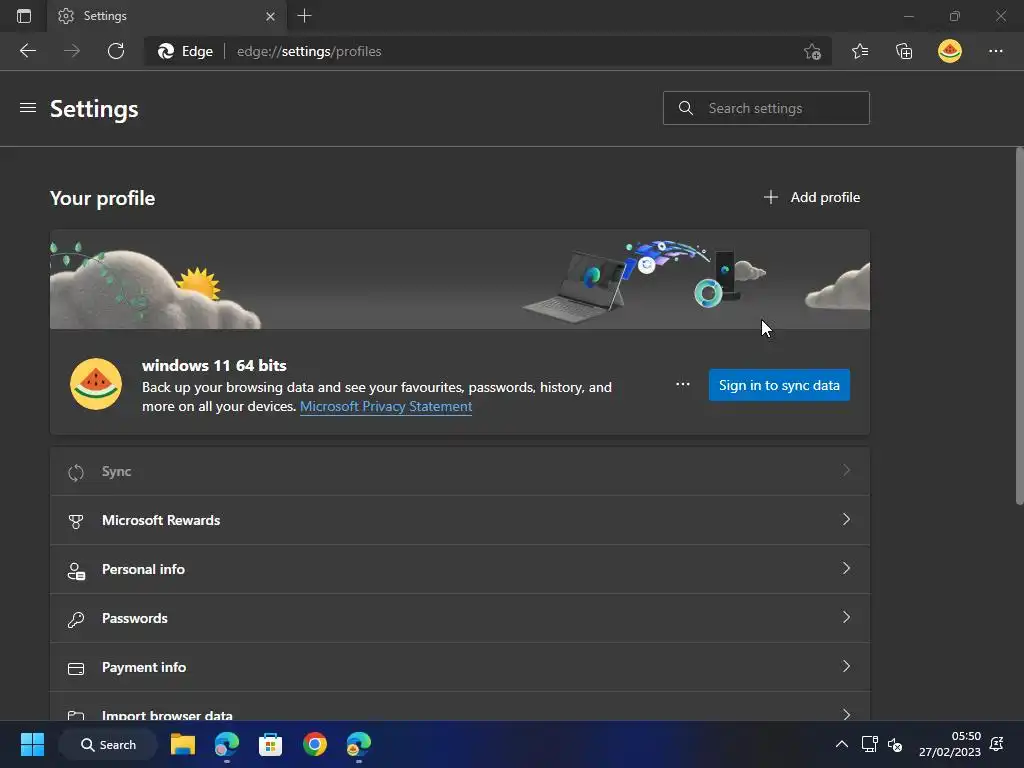Click the Edge icon beside File Explorer
The image size is (1024, 768).
pyautogui.click(x=227, y=744)
